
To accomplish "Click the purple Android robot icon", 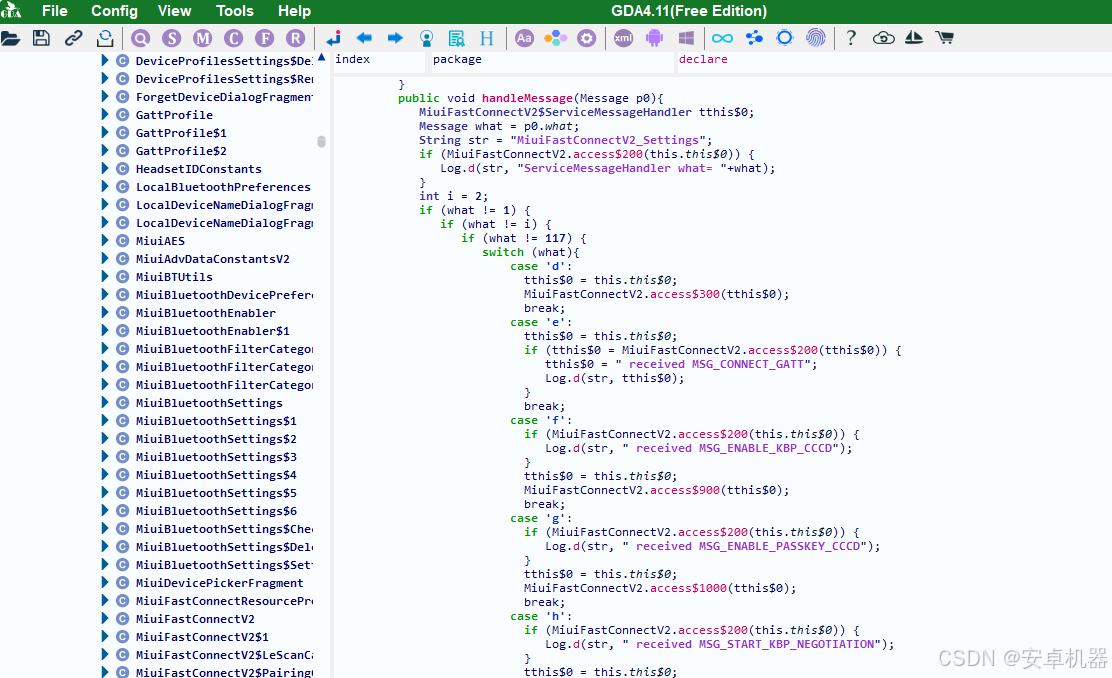I will (x=655, y=38).
